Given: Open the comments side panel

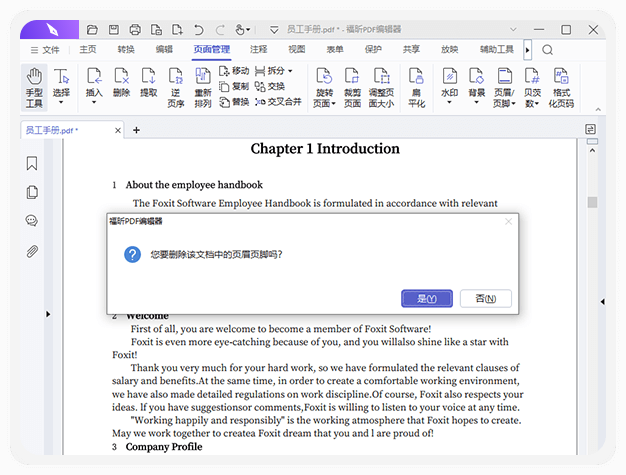Looking at the screenshot, I should tap(32, 221).
